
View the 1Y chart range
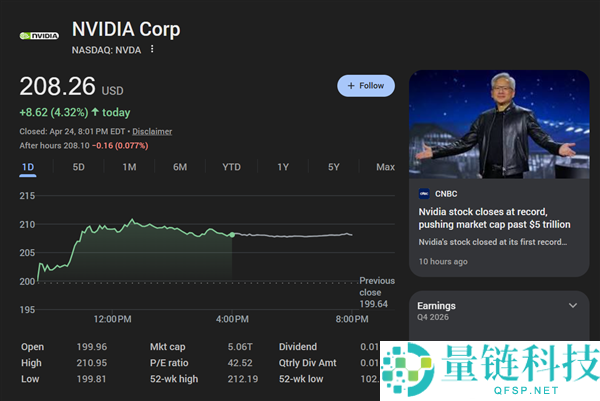tap(283, 167)
